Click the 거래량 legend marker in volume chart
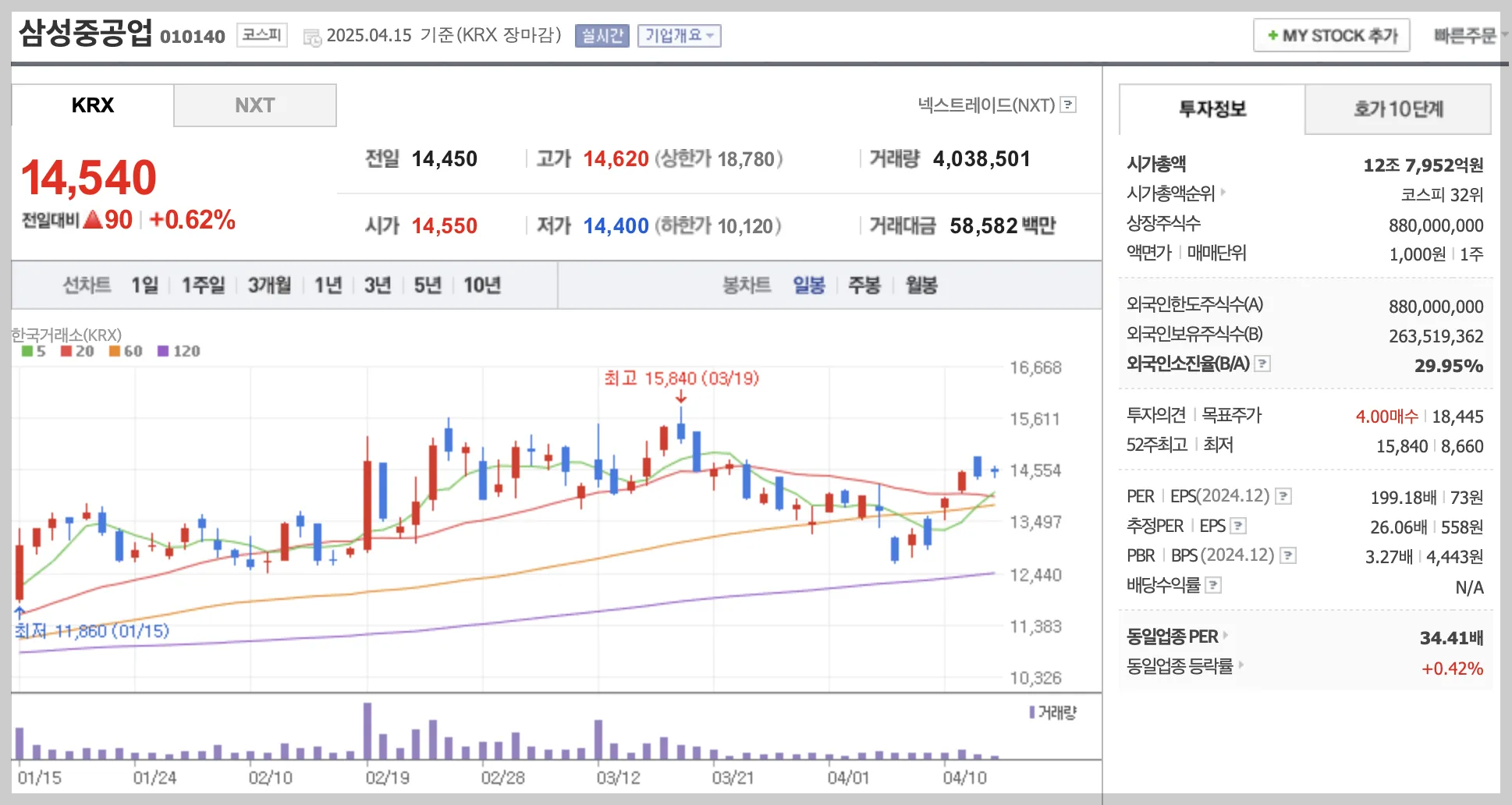The image size is (1512, 805). pos(1032,712)
